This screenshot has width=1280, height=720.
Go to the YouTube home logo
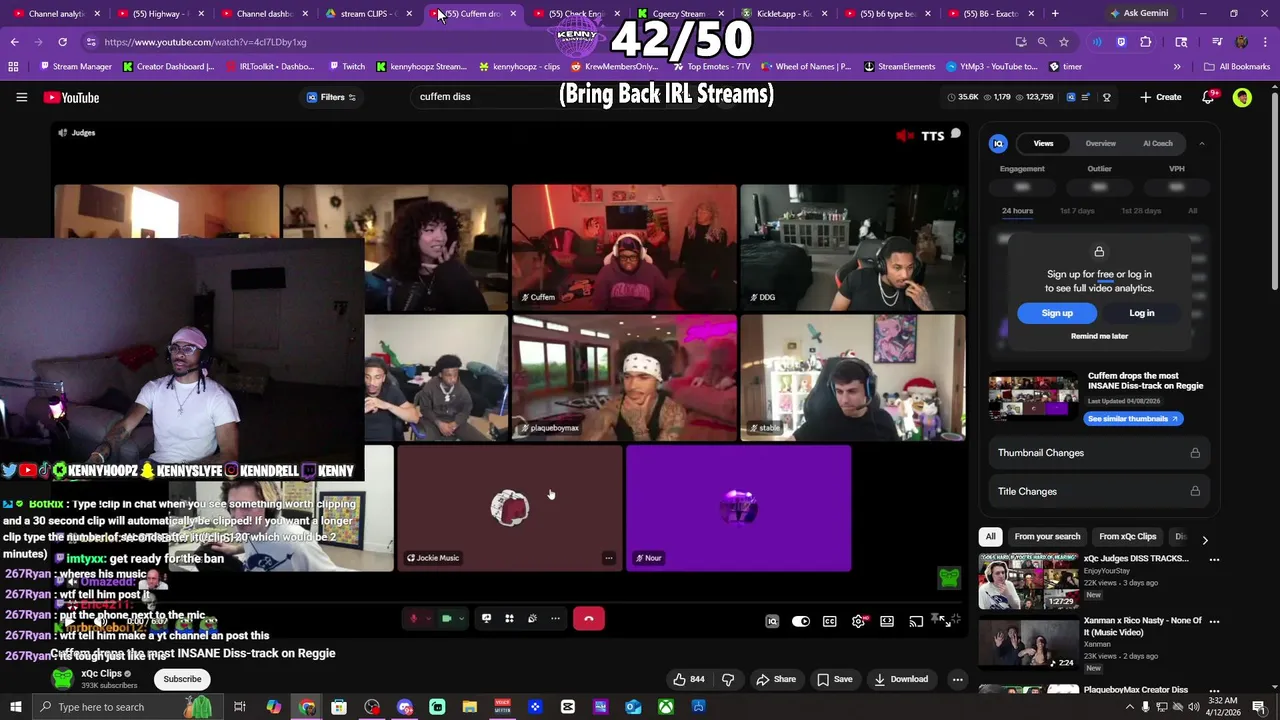coord(71,97)
